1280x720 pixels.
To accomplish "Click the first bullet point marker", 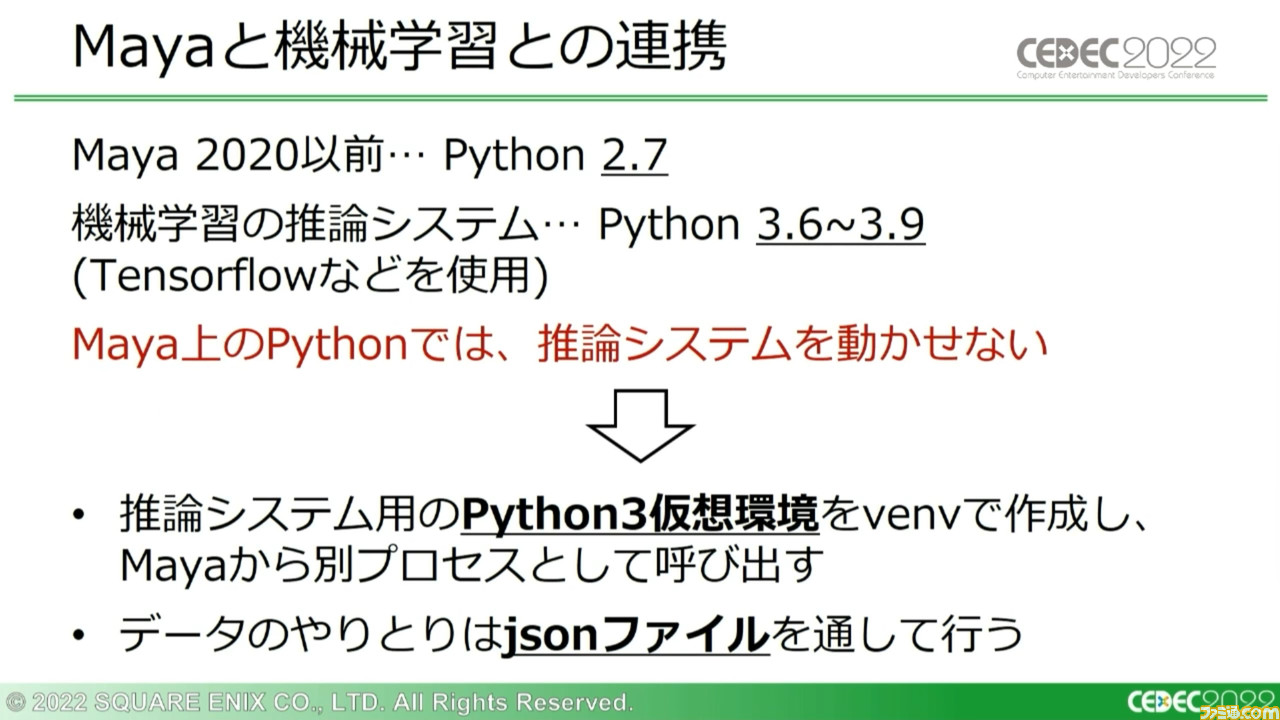I will click(x=79, y=518).
